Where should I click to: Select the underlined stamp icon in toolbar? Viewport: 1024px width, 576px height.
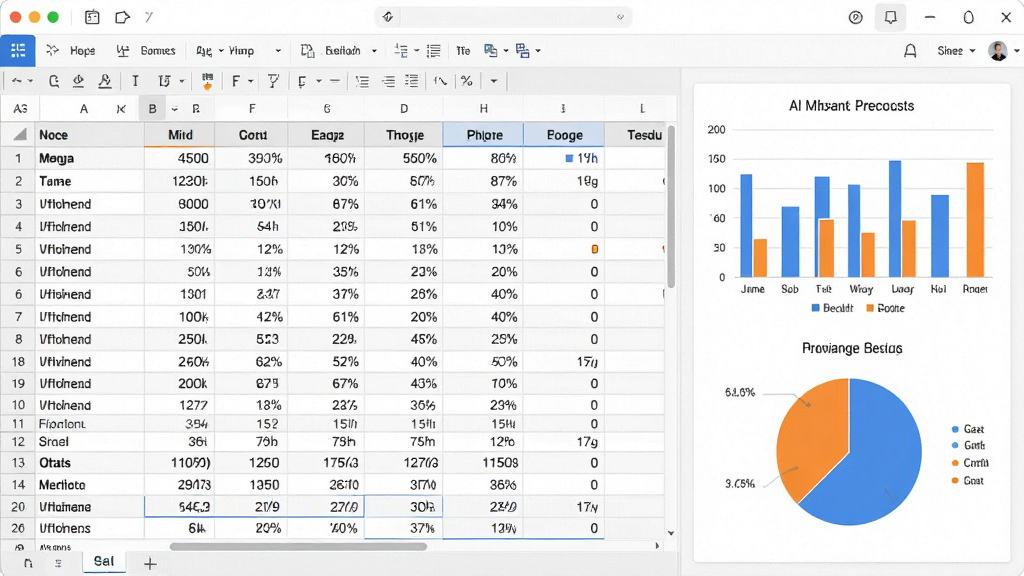pyautogui.click(x=78, y=81)
